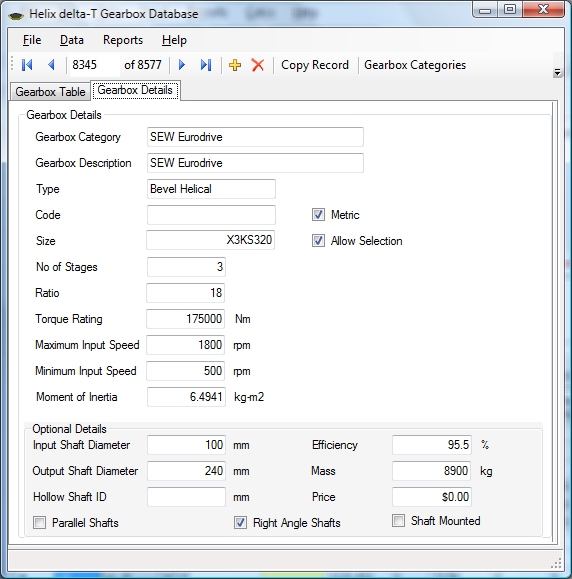Screen dimensions: 572x579
Task: Go to first gearbox record
Action: 27,65
